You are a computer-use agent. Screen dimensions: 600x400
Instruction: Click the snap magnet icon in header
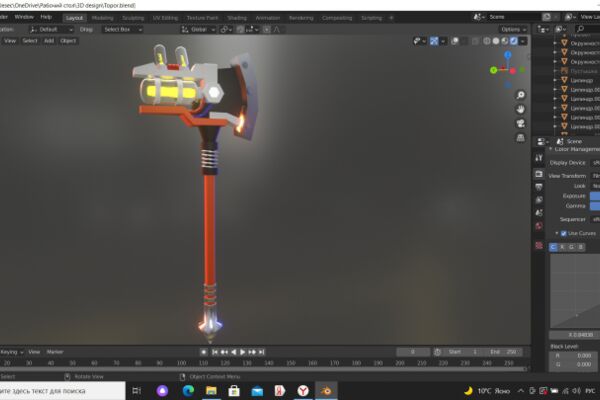[x=240, y=29]
